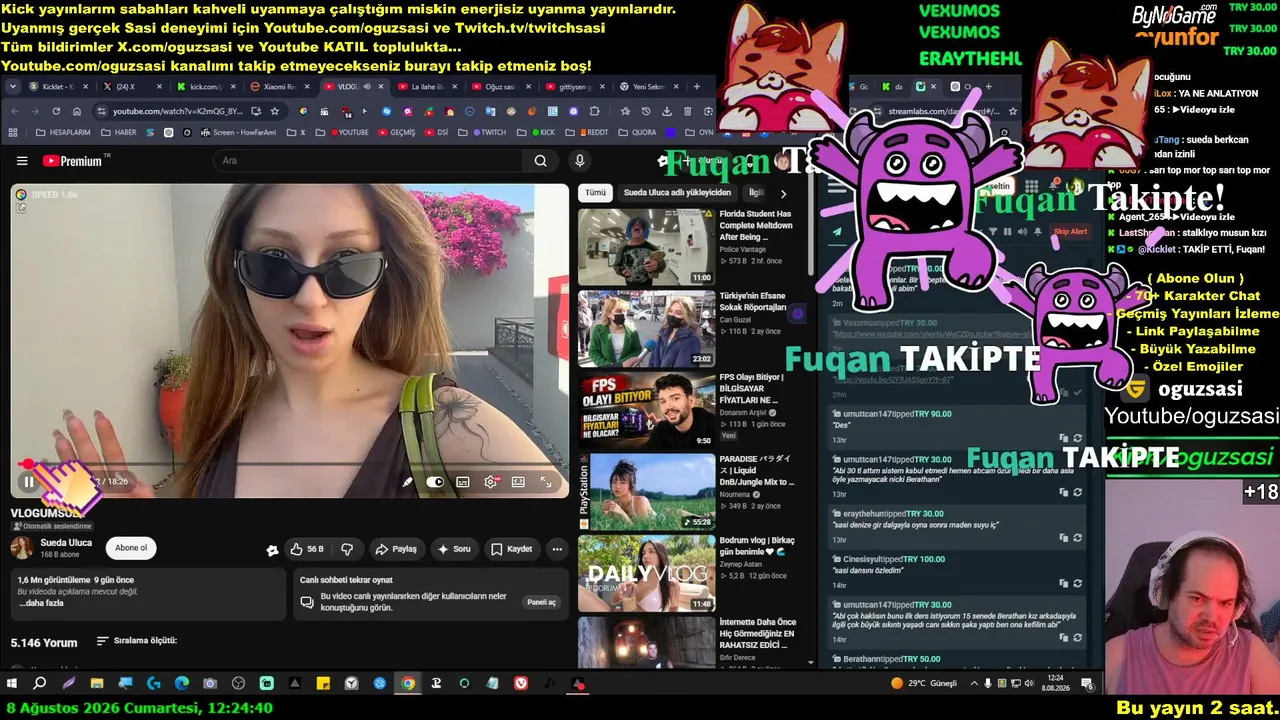
Task: Open the weather widget showing 29°C Güneşli
Action: tap(923, 684)
